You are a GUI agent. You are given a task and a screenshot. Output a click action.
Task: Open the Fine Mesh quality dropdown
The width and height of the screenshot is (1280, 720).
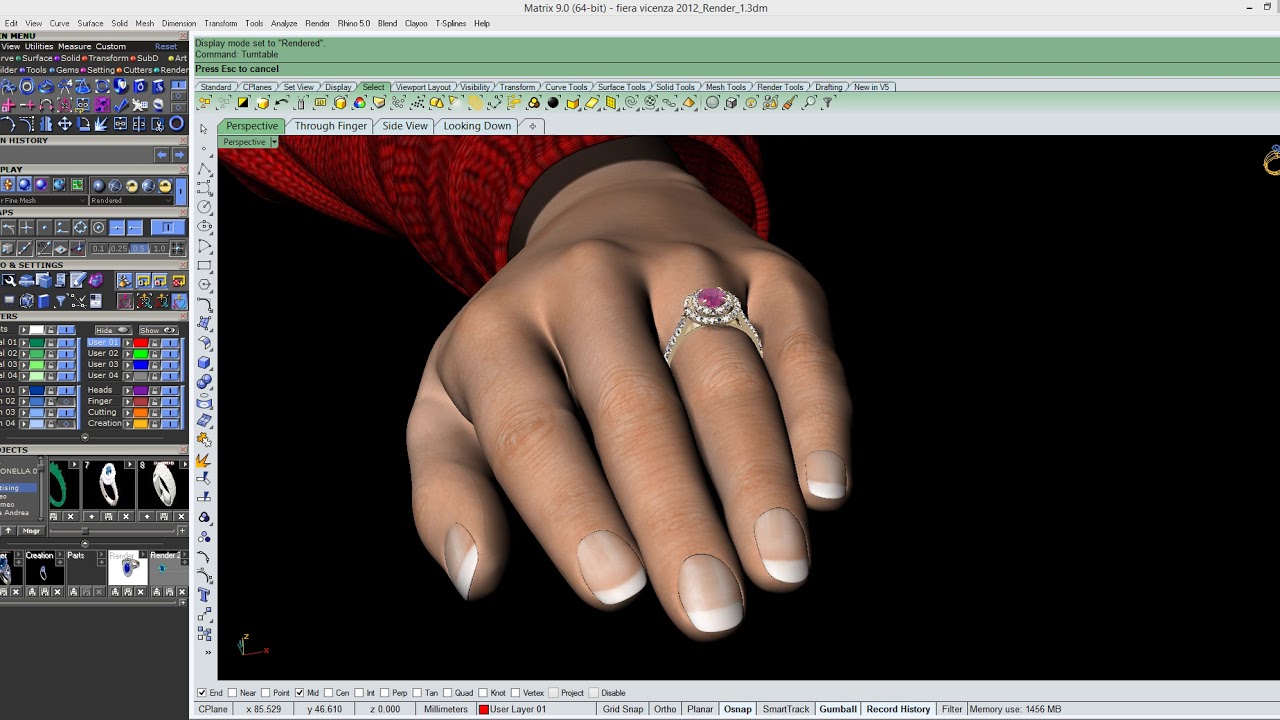coord(43,200)
